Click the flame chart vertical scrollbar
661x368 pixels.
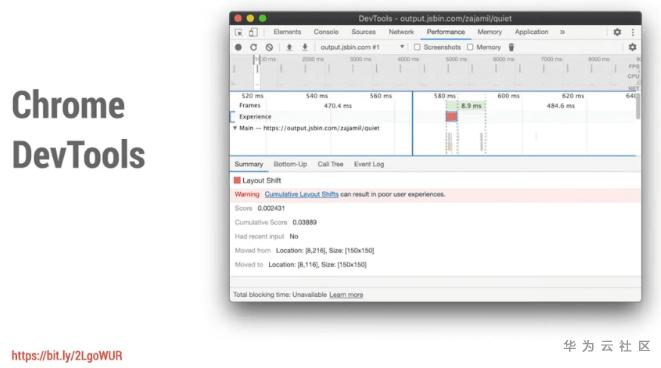click(638, 106)
